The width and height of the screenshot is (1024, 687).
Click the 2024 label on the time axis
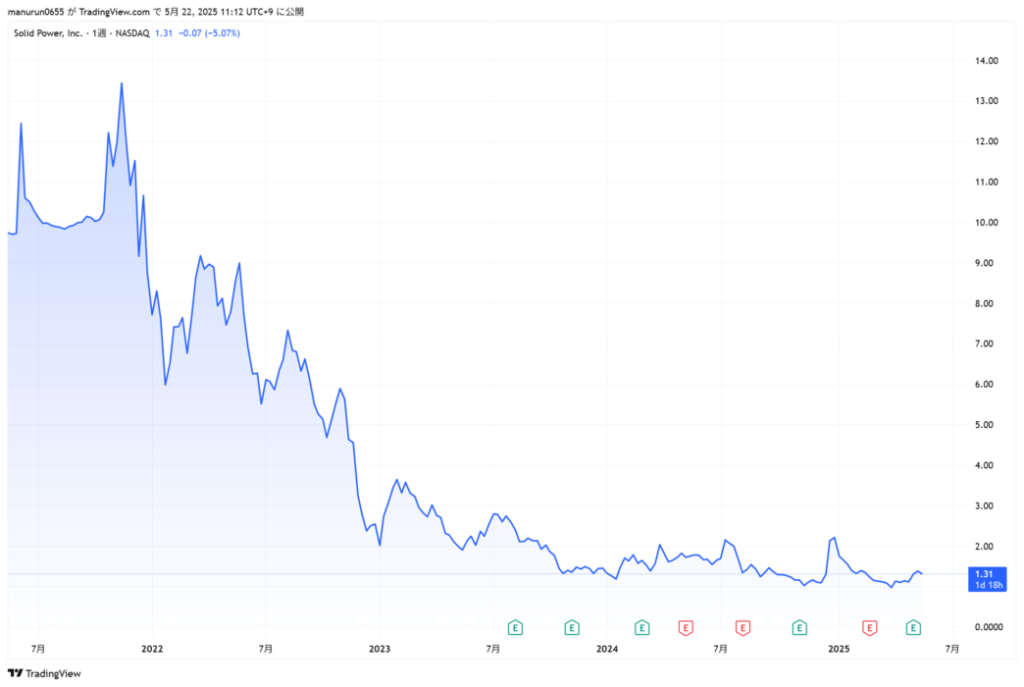tap(607, 648)
